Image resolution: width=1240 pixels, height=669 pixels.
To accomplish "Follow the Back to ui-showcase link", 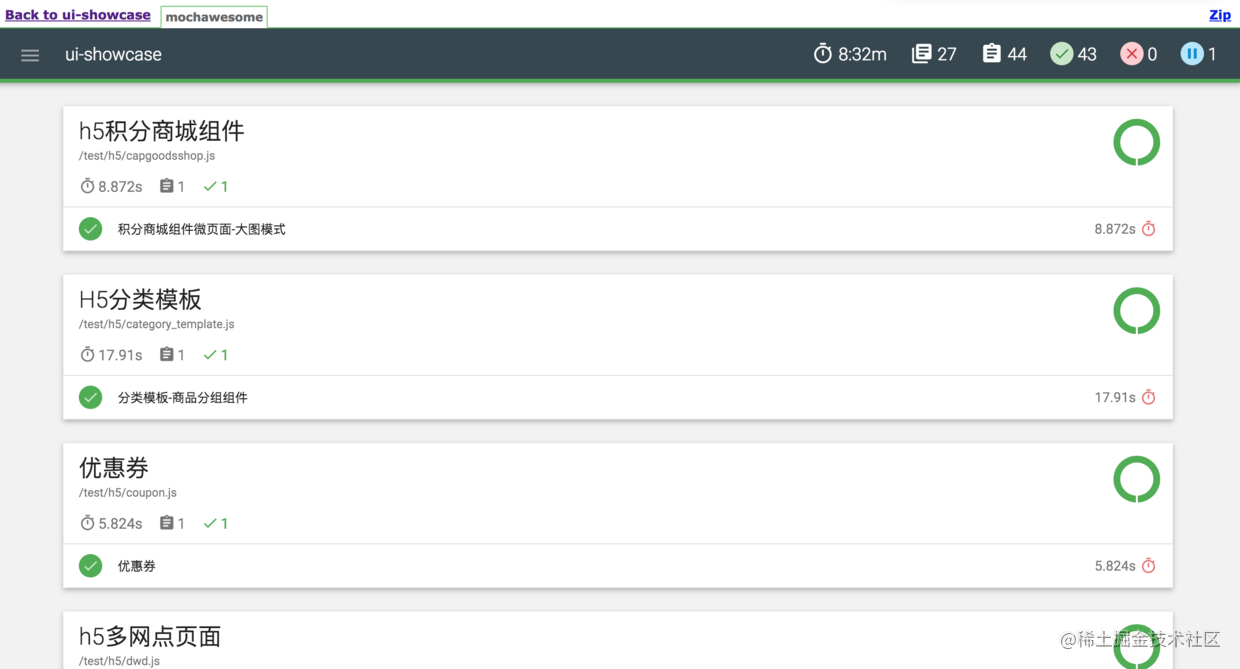I will 78,15.
